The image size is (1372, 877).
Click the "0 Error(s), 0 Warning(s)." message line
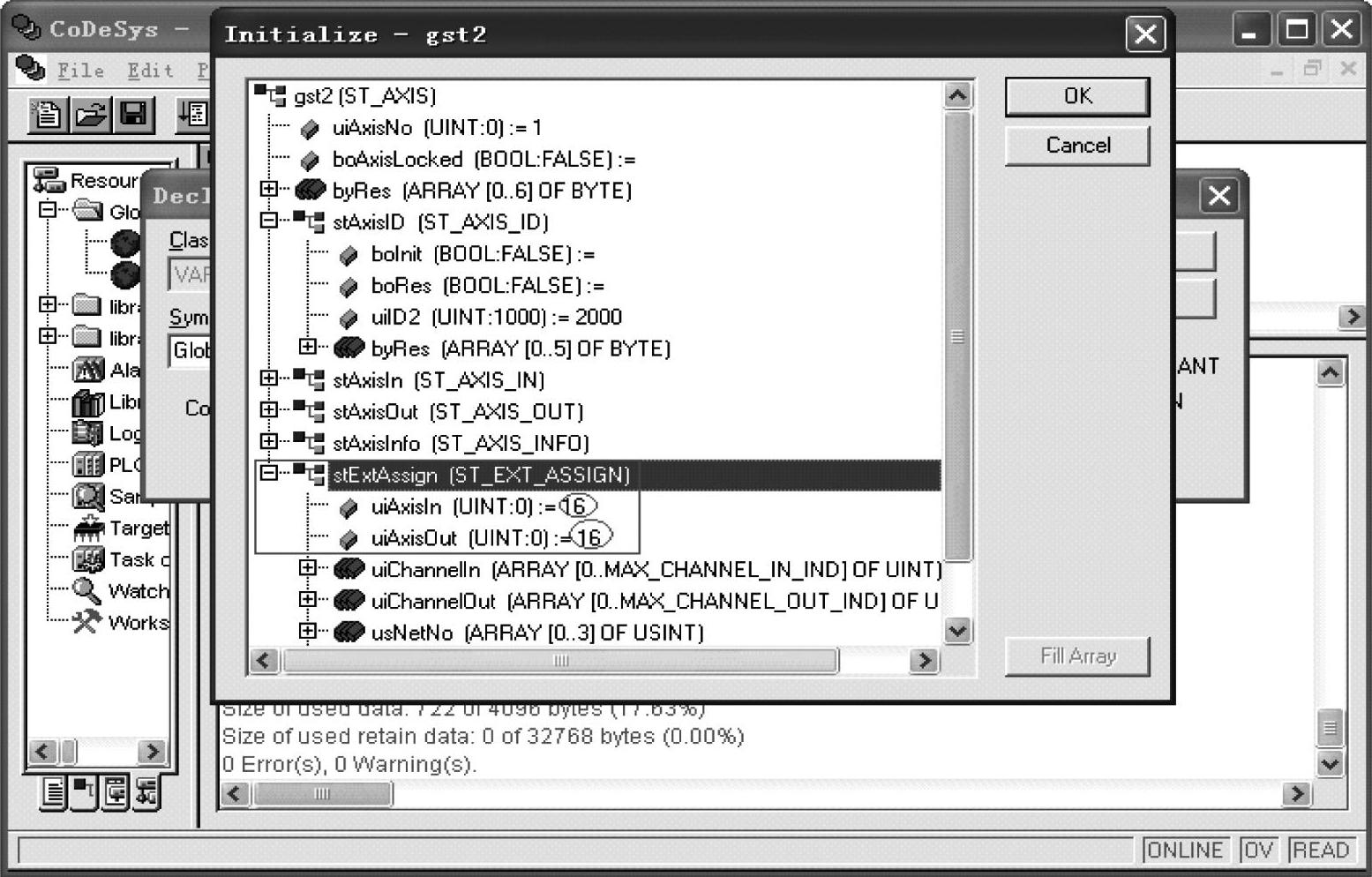(x=349, y=765)
